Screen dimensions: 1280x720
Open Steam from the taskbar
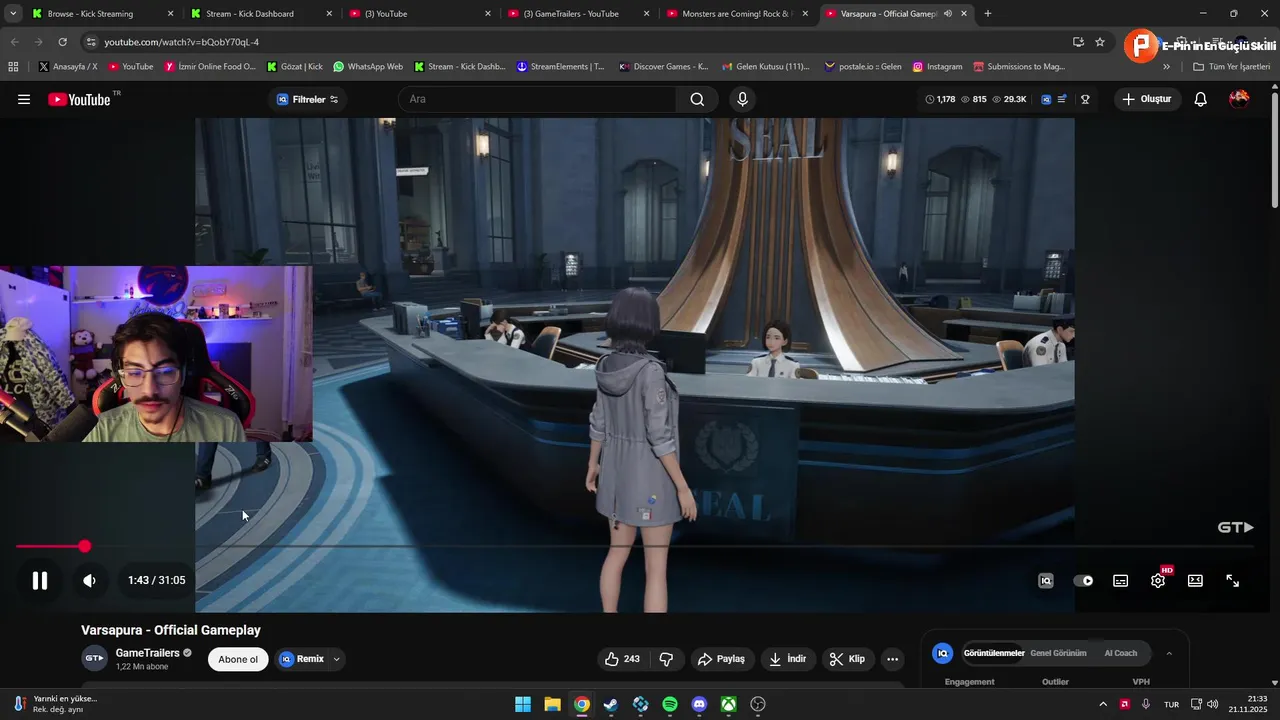coord(611,704)
